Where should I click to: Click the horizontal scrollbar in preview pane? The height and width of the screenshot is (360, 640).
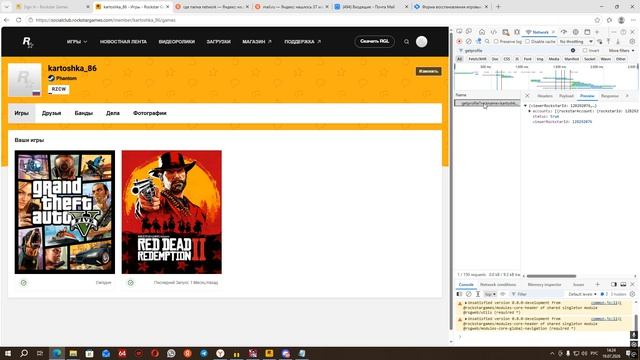coord(551,276)
